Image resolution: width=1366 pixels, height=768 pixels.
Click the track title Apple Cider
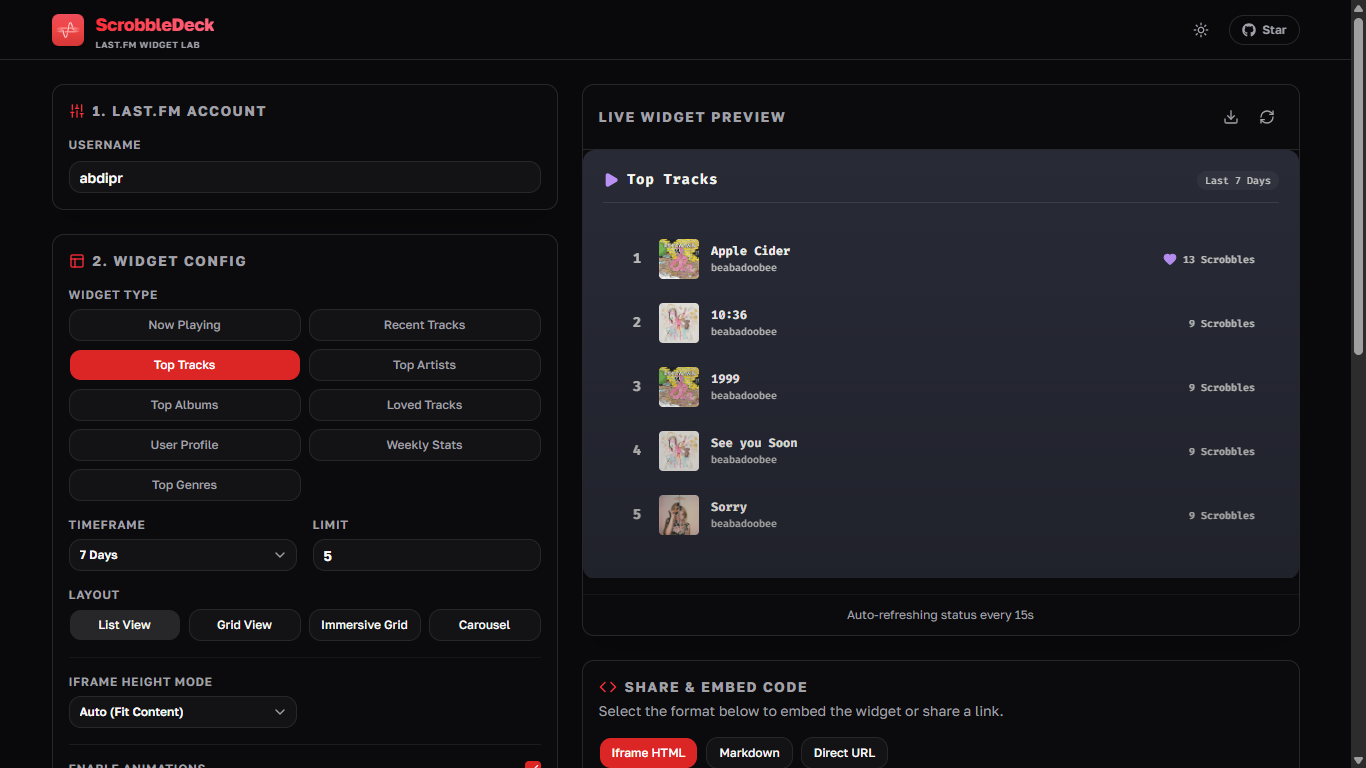click(751, 251)
